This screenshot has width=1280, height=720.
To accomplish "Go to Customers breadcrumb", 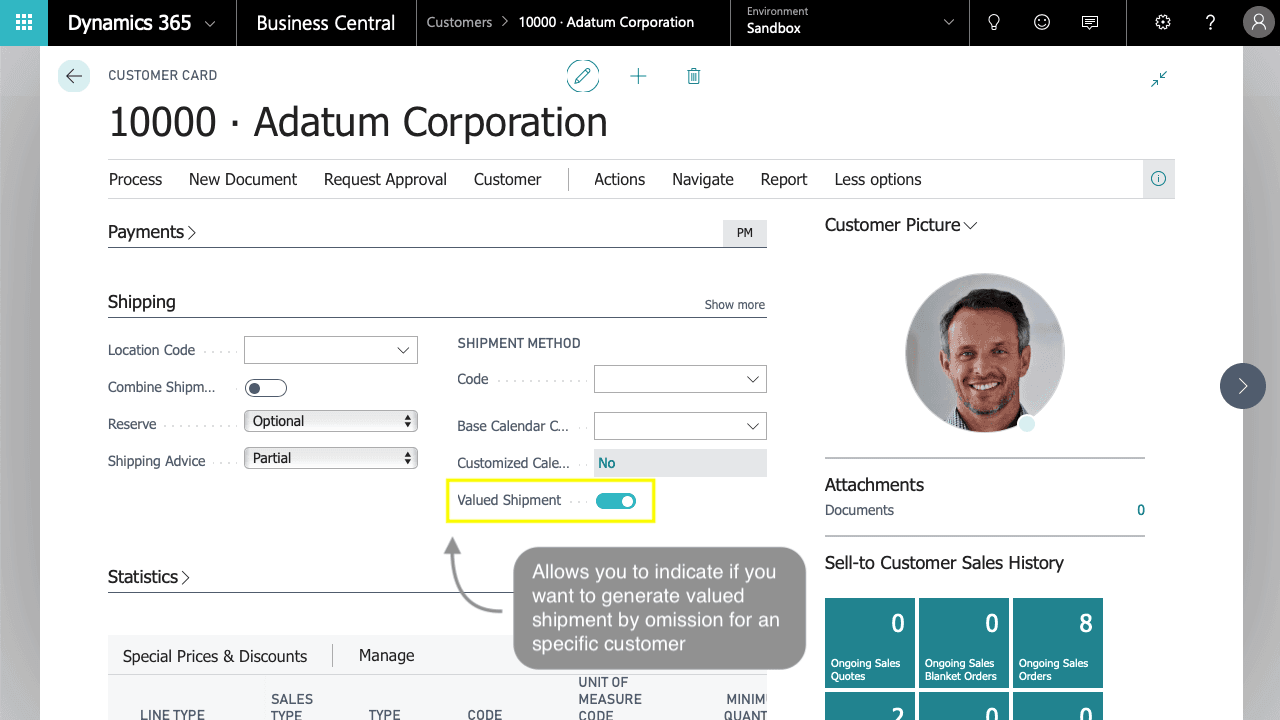I will pos(459,22).
